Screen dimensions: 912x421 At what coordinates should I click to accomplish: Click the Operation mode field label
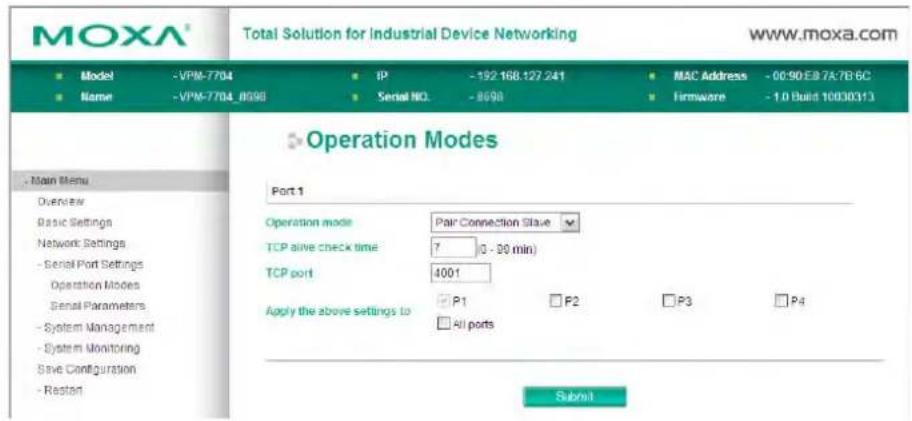[309, 223]
